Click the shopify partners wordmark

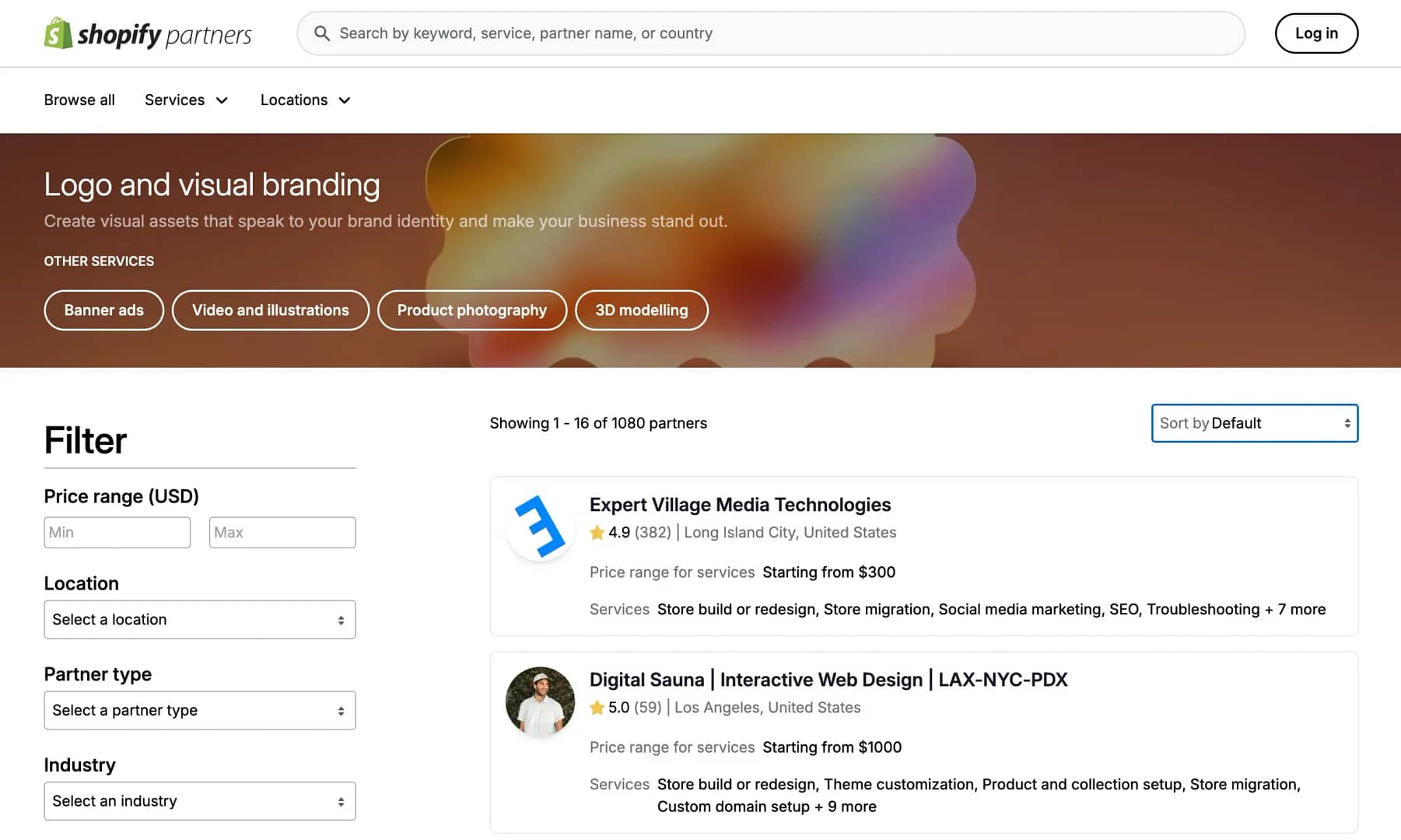tap(165, 35)
